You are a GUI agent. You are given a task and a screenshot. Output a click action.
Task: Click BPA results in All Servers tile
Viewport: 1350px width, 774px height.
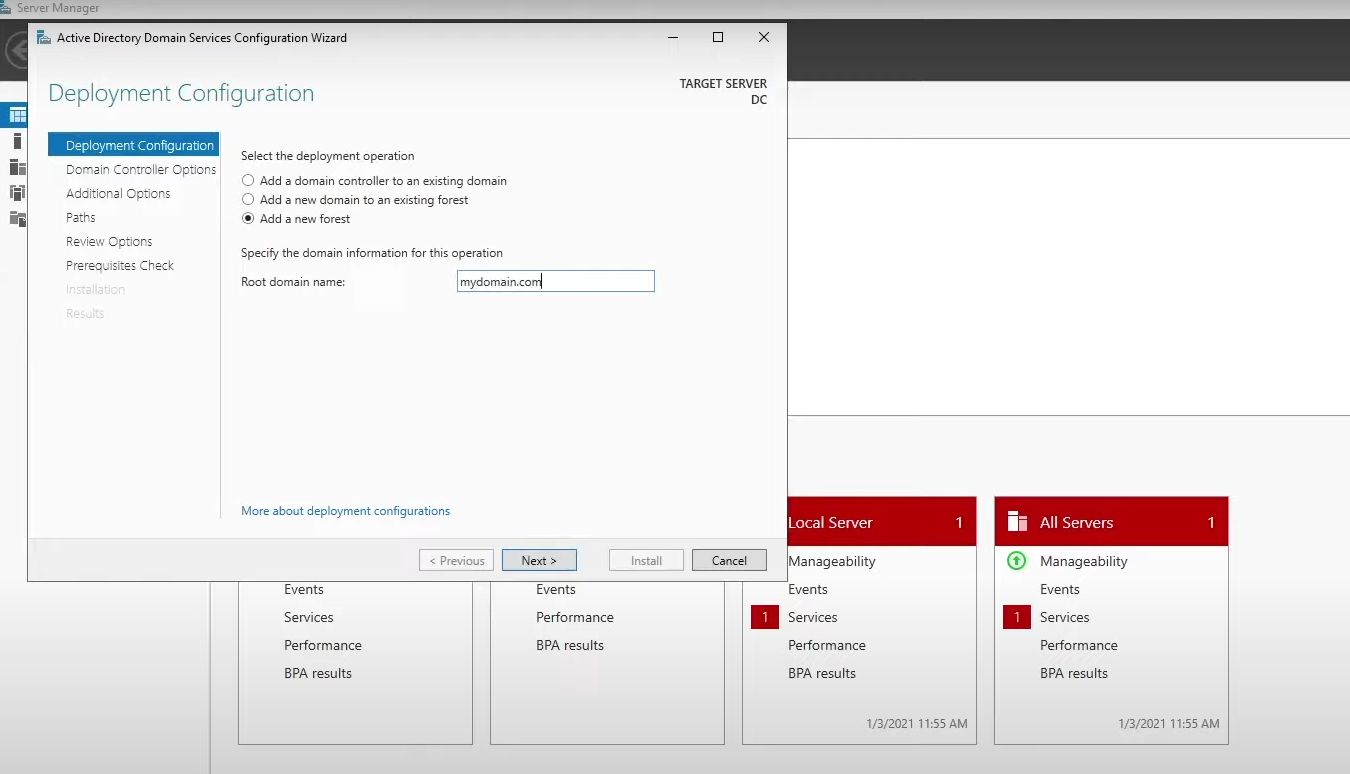click(1074, 673)
